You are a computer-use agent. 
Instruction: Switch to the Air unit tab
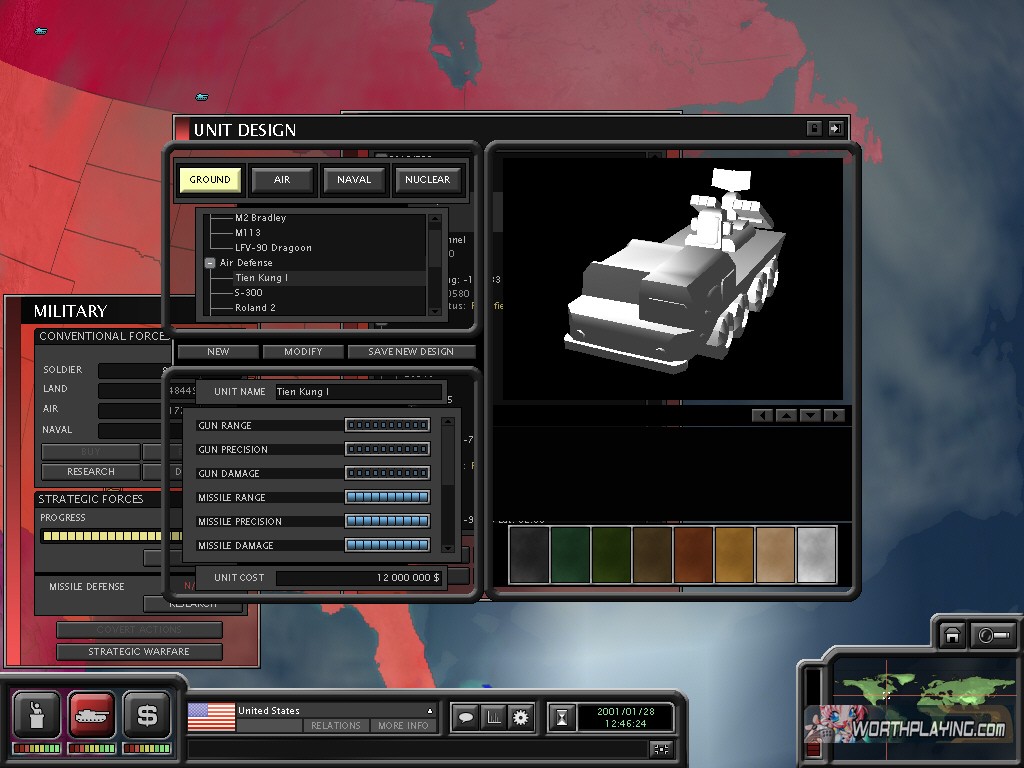point(282,180)
